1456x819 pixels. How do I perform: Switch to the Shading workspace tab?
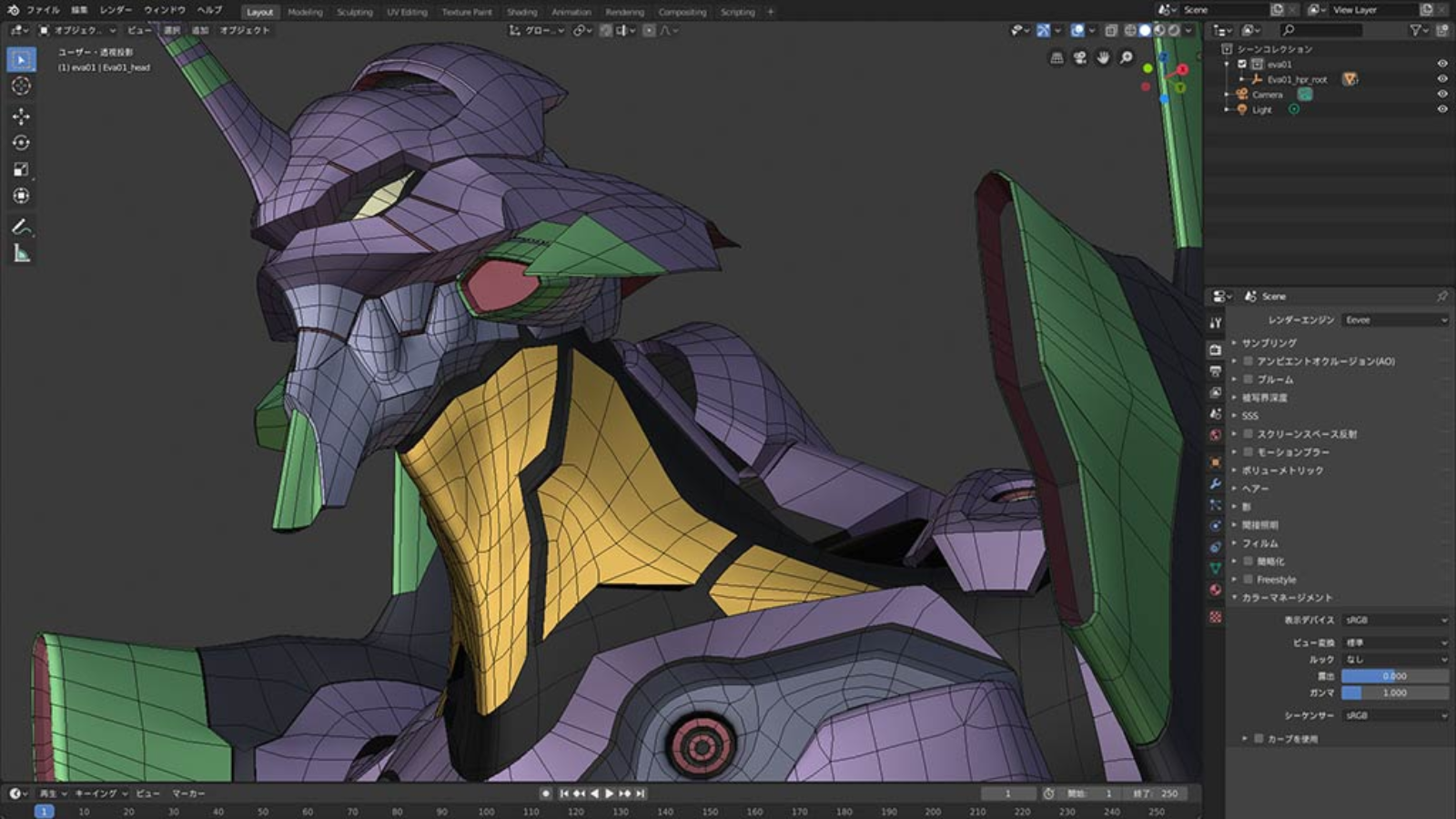(522, 12)
